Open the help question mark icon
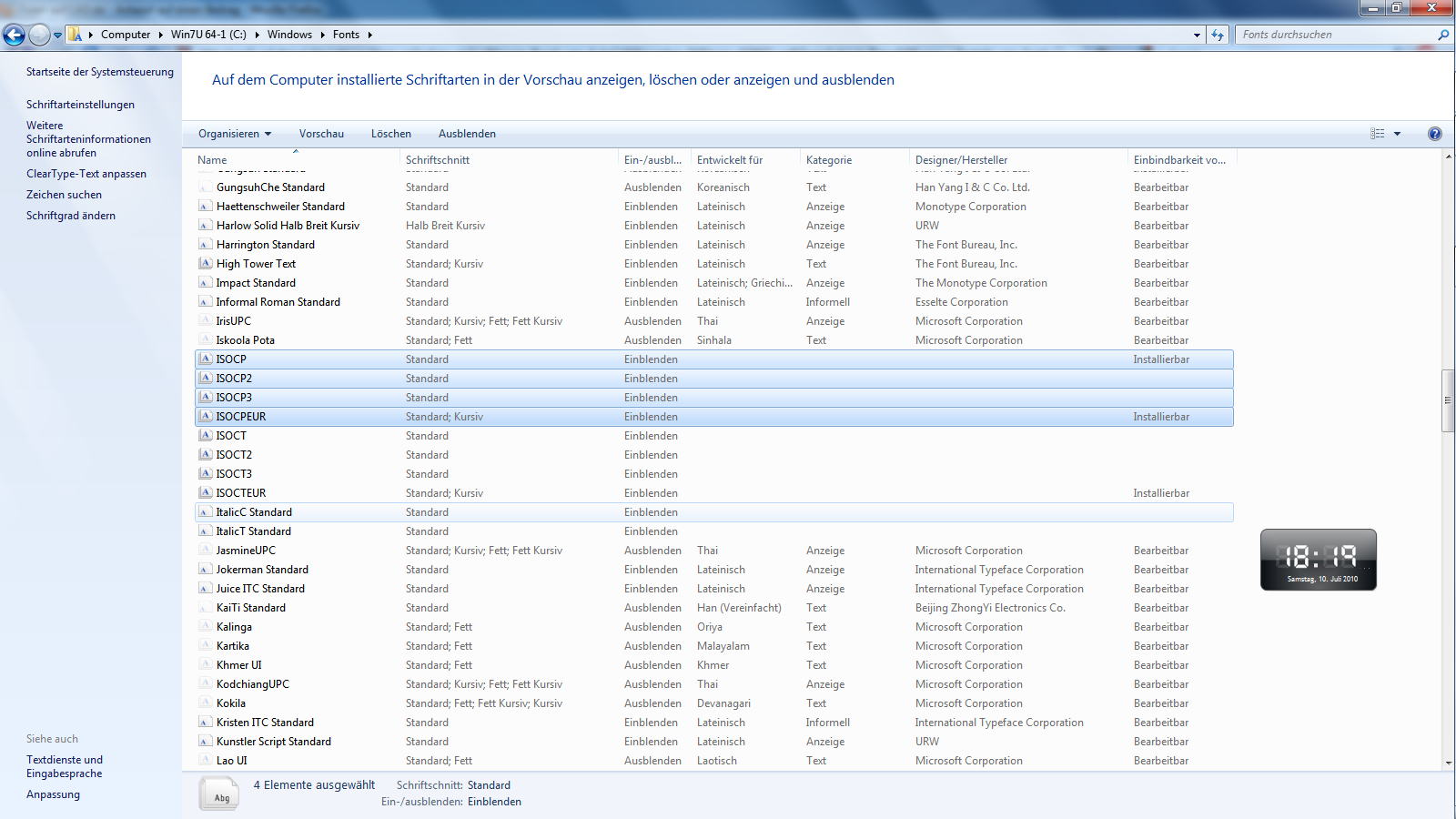The height and width of the screenshot is (819, 1456). coord(1435,134)
